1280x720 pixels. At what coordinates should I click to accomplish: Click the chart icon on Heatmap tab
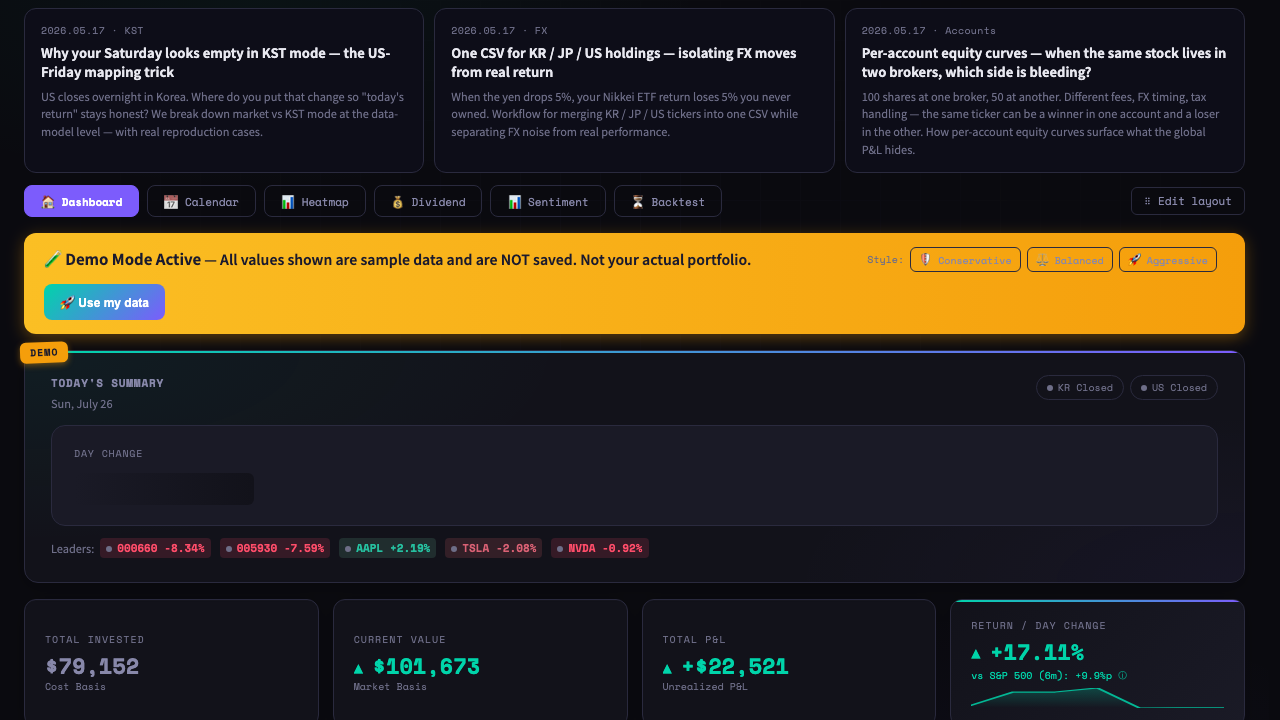pyautogui.click(x=288, y=202)
